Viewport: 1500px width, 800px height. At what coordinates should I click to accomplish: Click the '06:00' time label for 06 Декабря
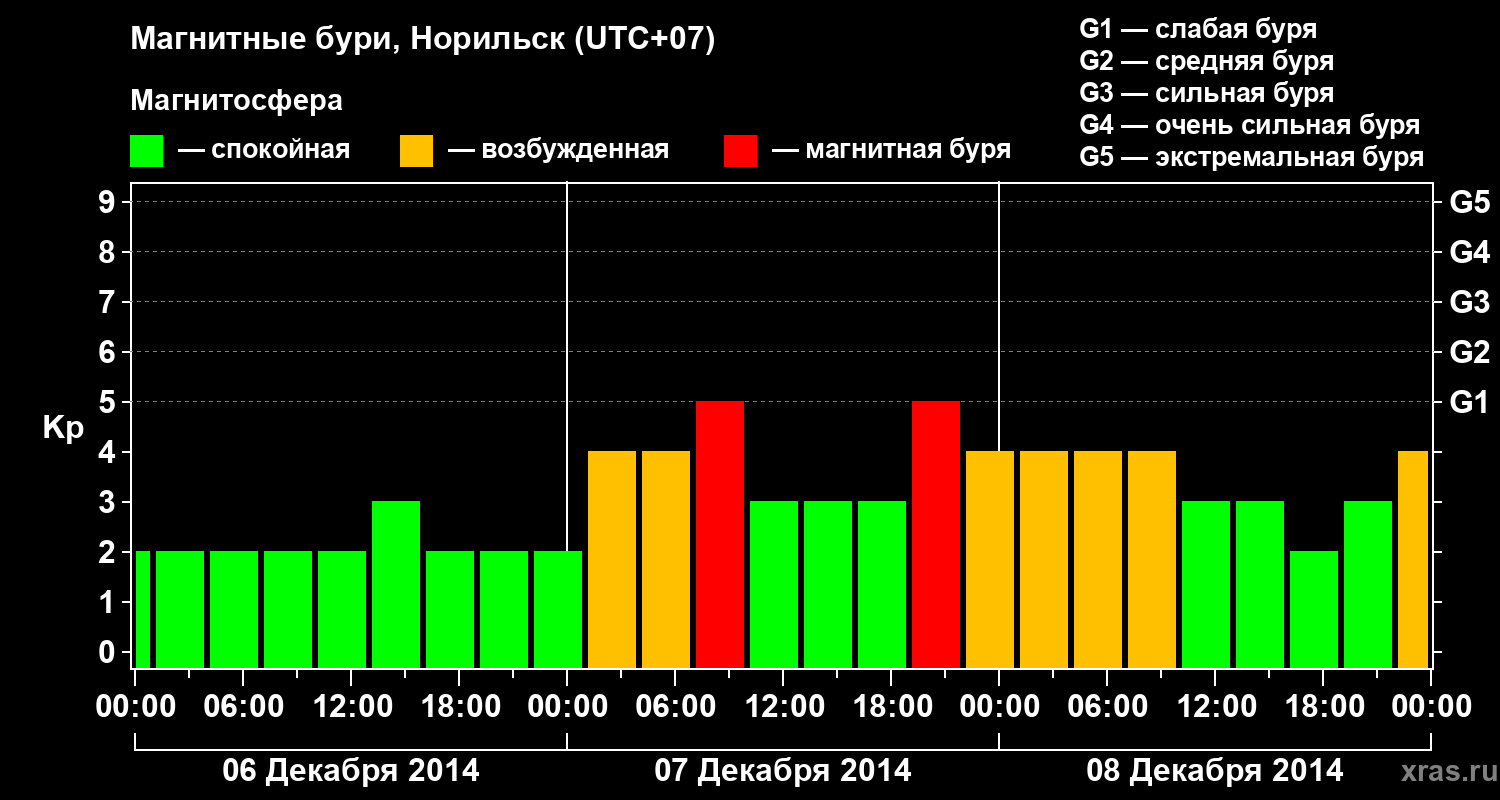[243, 706]
